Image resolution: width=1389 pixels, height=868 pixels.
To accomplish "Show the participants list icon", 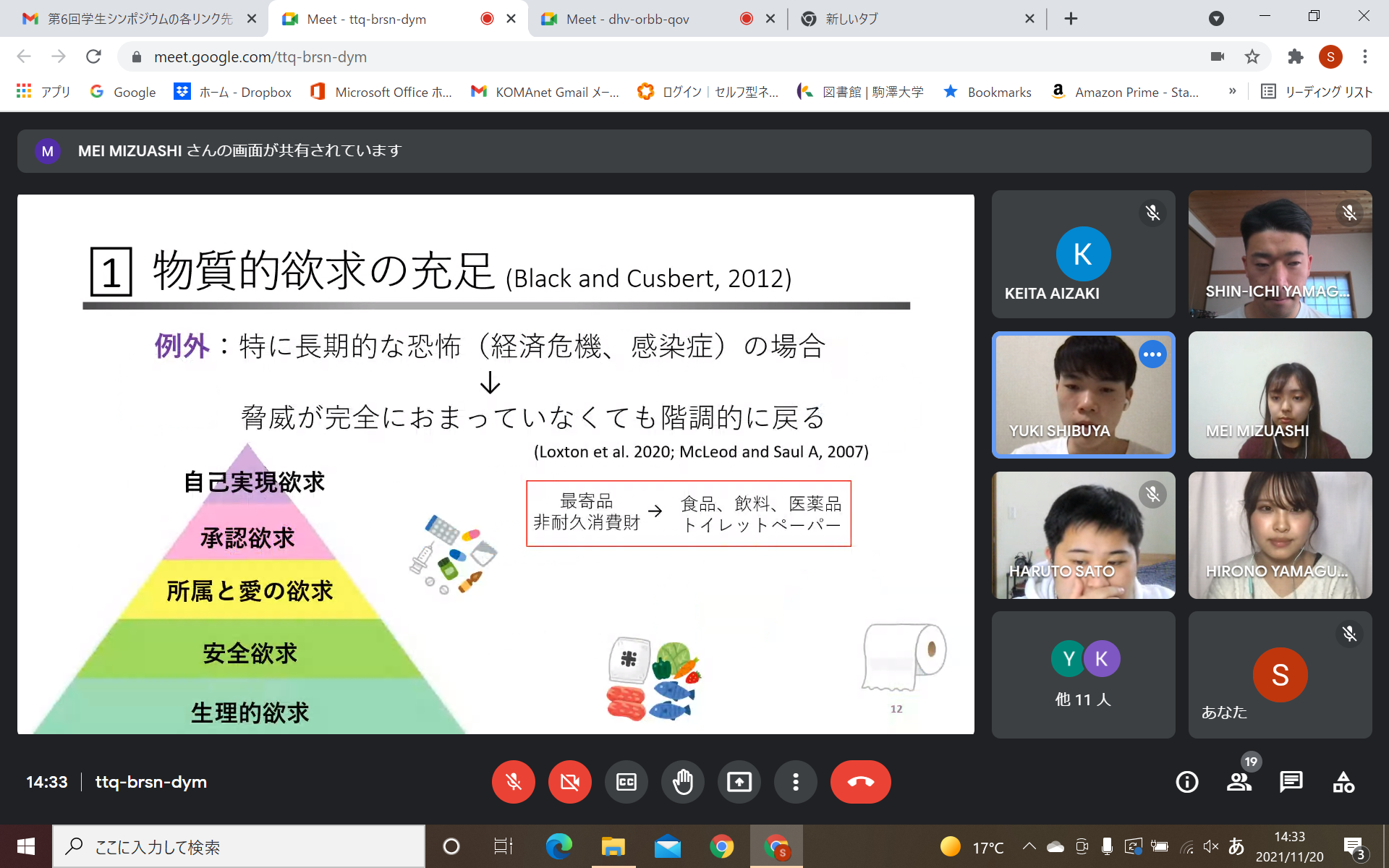I will (x=1239, y=782).
